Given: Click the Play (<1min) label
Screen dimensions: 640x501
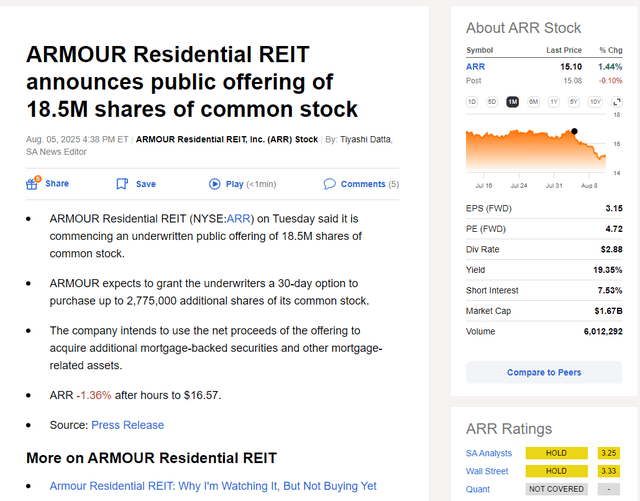Looking at the screenshot, I should [x=251, y=184].
